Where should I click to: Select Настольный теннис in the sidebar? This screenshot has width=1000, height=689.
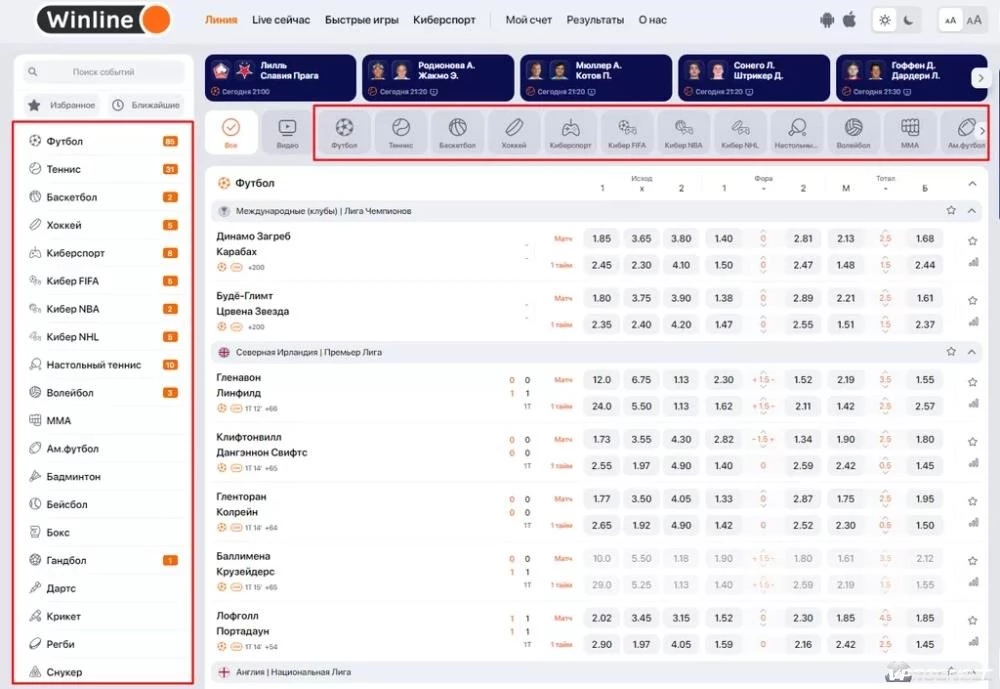pos(103,365)
